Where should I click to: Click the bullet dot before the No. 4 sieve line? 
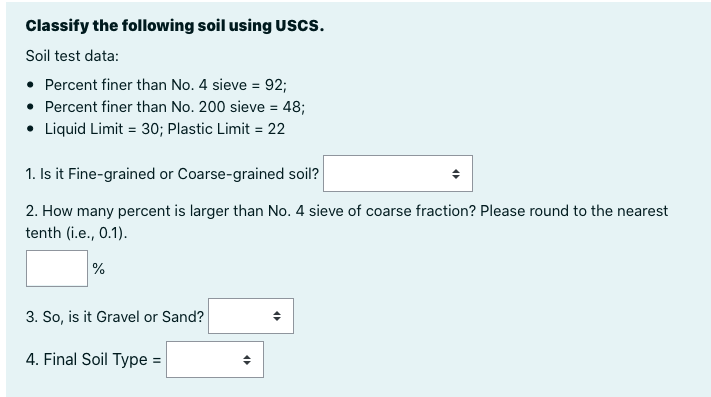point(30,85)
